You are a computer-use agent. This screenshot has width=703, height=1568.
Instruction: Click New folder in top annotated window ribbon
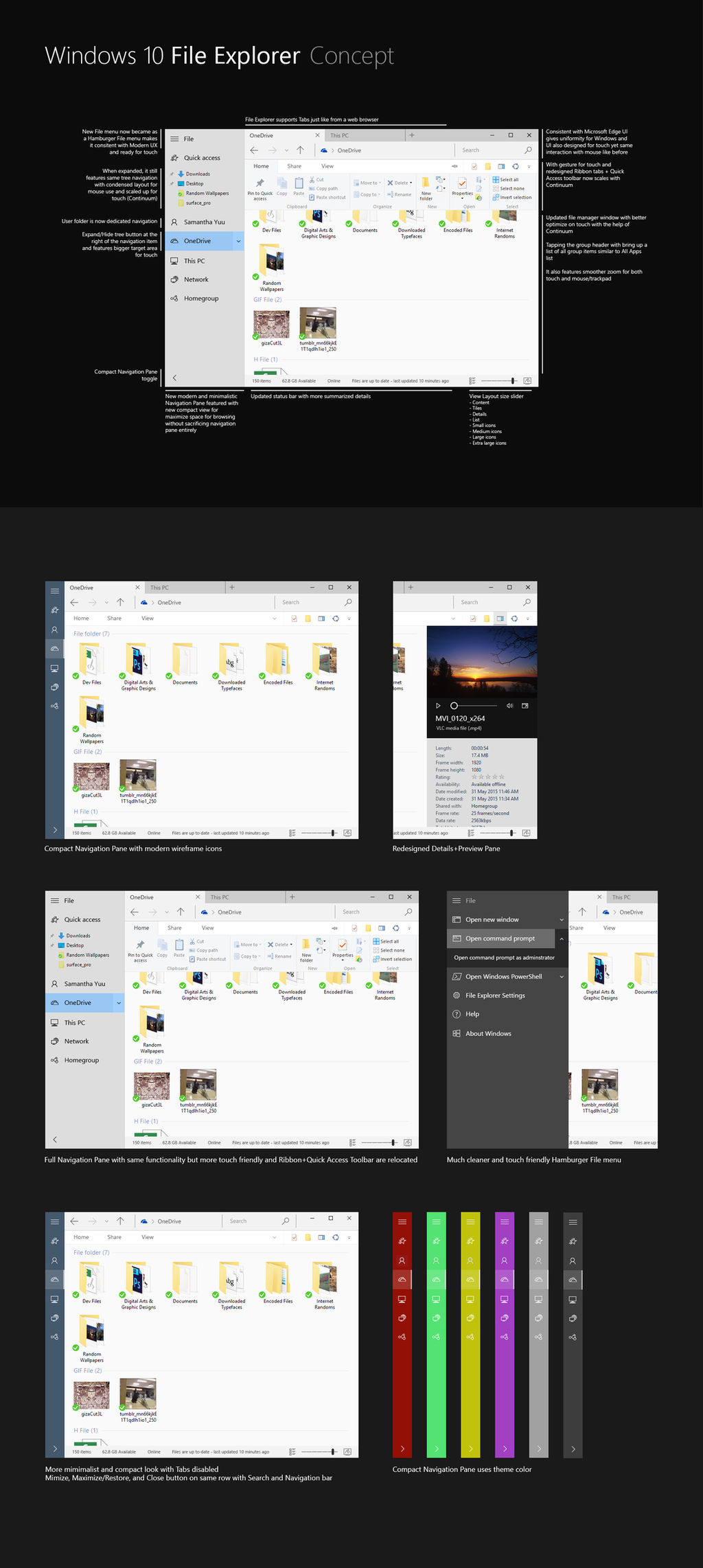(426, 189)
